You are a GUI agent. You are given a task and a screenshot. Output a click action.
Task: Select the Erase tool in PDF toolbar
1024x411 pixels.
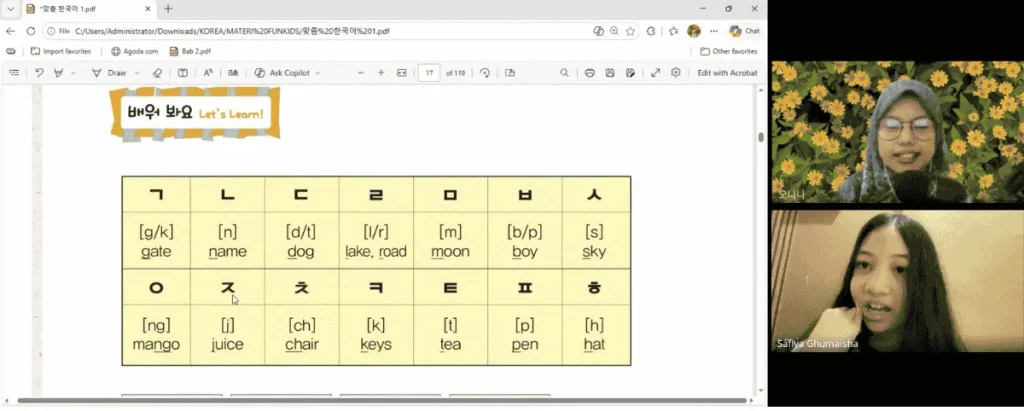pos(157,73)
